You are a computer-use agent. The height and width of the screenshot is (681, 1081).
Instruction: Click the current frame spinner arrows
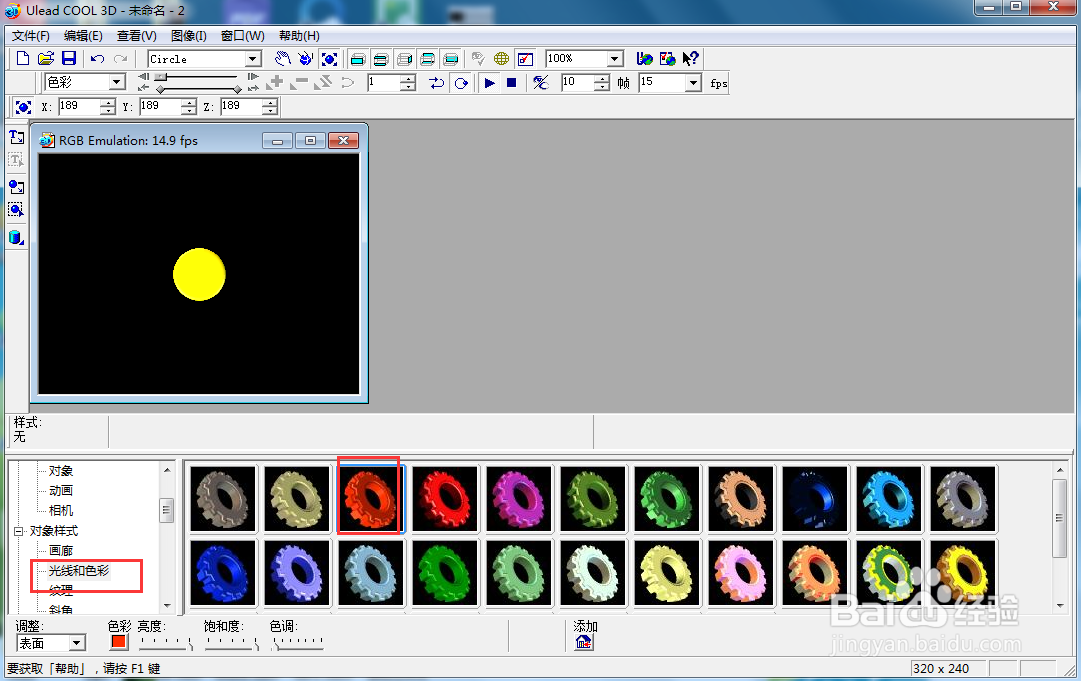click(x=408, y=83)
